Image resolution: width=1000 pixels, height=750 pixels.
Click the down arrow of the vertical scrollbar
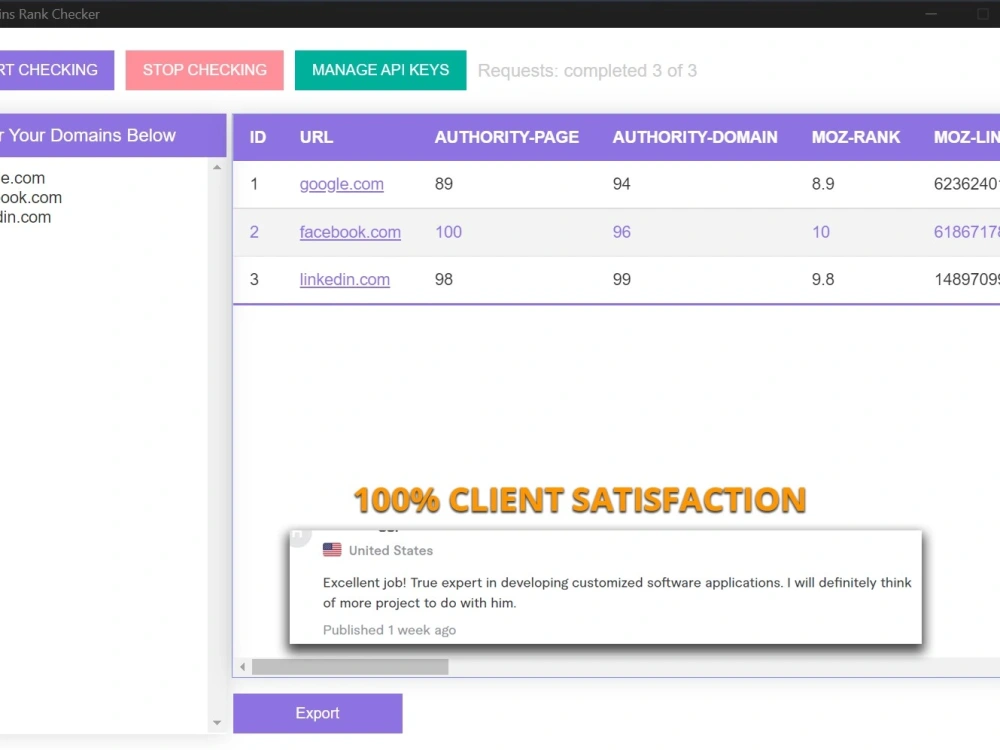tap(217, 722)
